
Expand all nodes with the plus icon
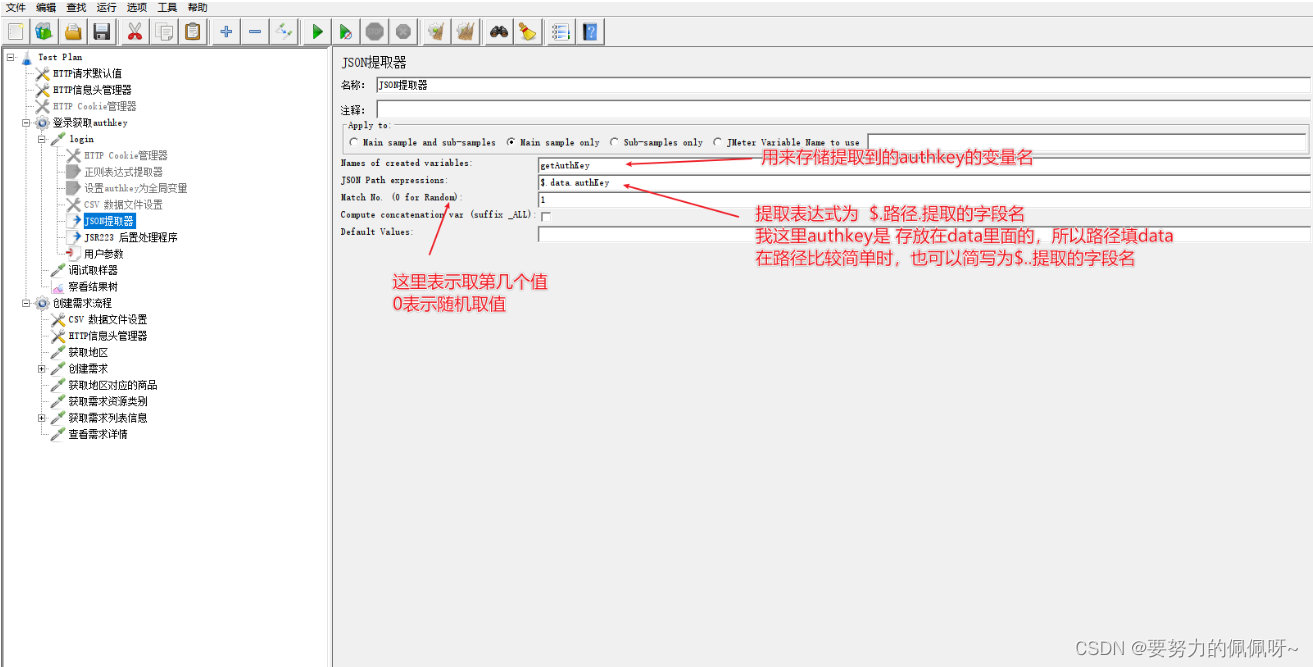click(x=226, y=32)
